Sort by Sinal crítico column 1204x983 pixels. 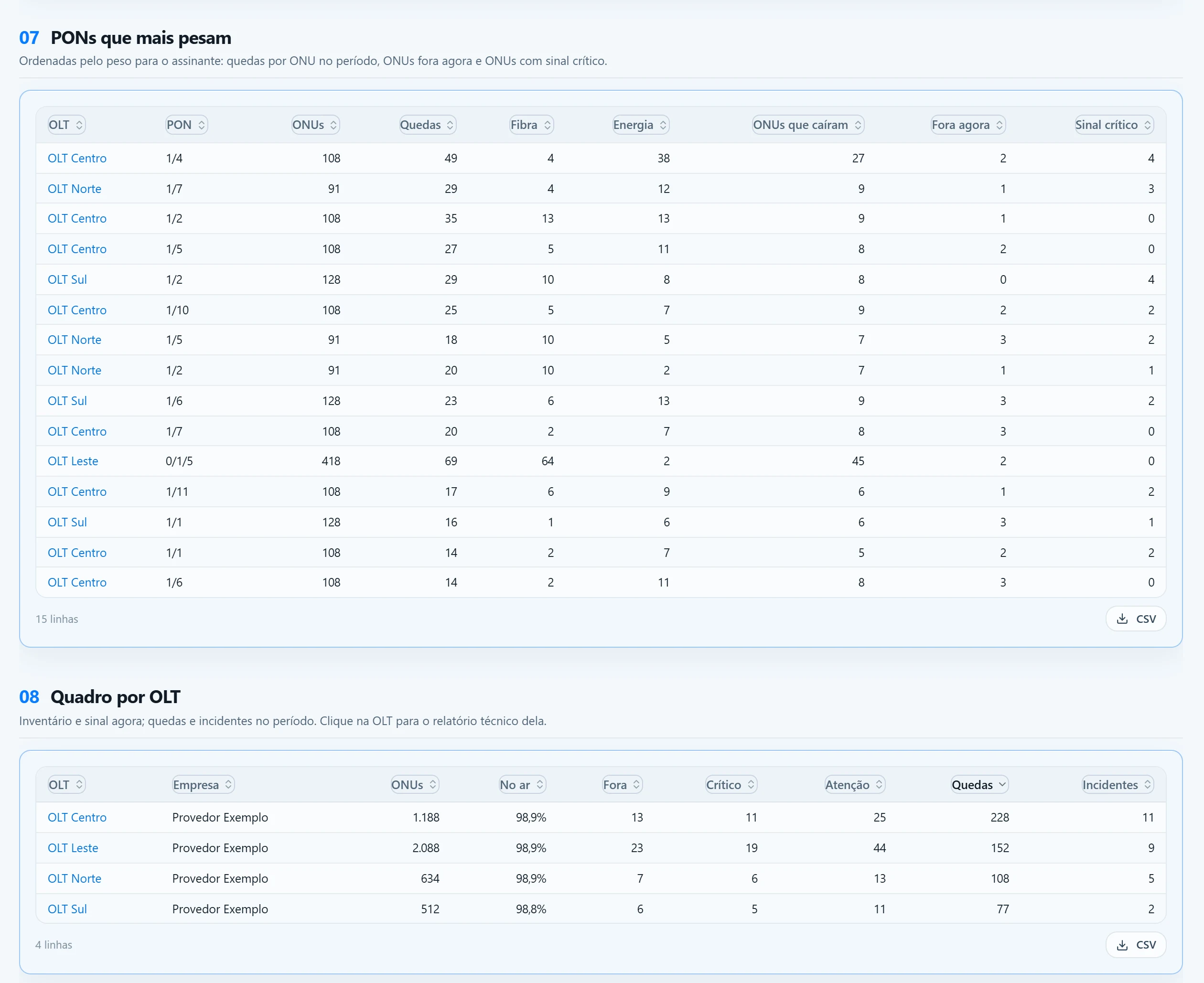click(1114, 125)
